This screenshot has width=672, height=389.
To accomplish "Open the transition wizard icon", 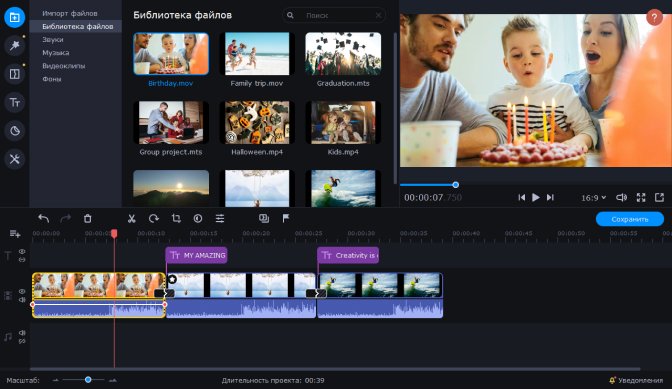I will click(x=264, y=218).
